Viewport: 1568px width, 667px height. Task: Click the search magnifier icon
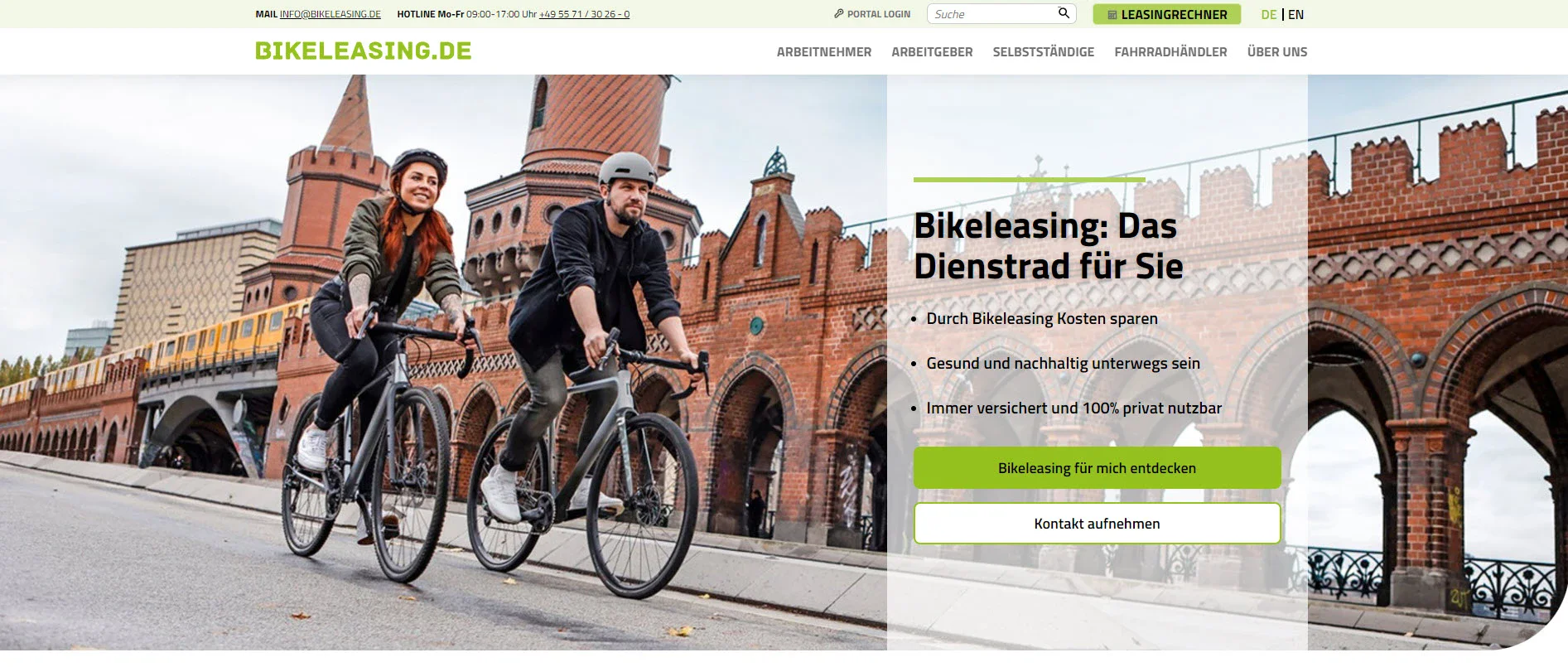[x=1064, y=13]
